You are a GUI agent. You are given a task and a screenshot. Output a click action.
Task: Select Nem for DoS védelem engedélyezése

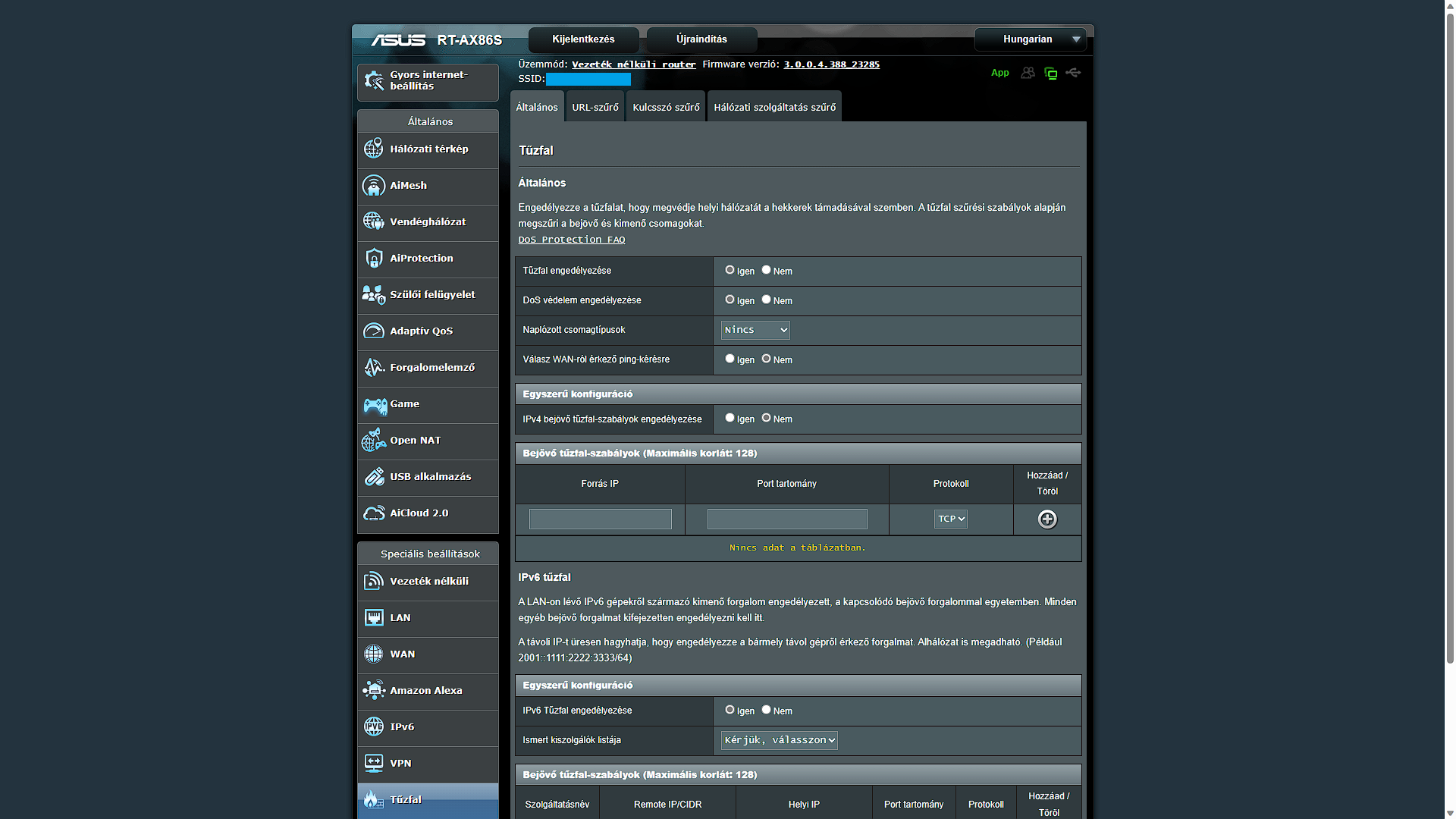coord(766,300)
